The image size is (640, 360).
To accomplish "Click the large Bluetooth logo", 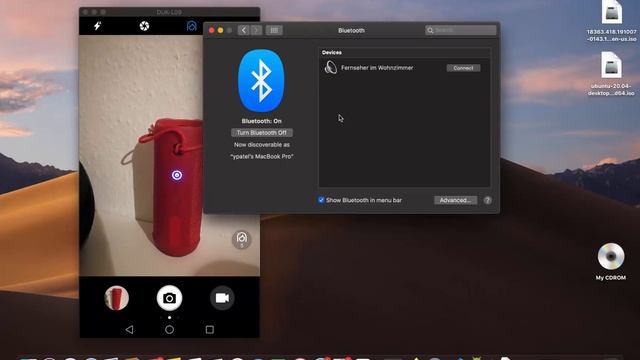I will (261, 81).
